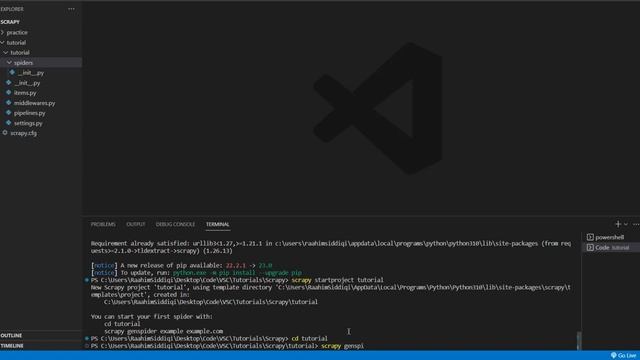Switch to the DEBUG CONSOLE tab
The width and height of the screenshot is (640, 360).
point(175,224)
